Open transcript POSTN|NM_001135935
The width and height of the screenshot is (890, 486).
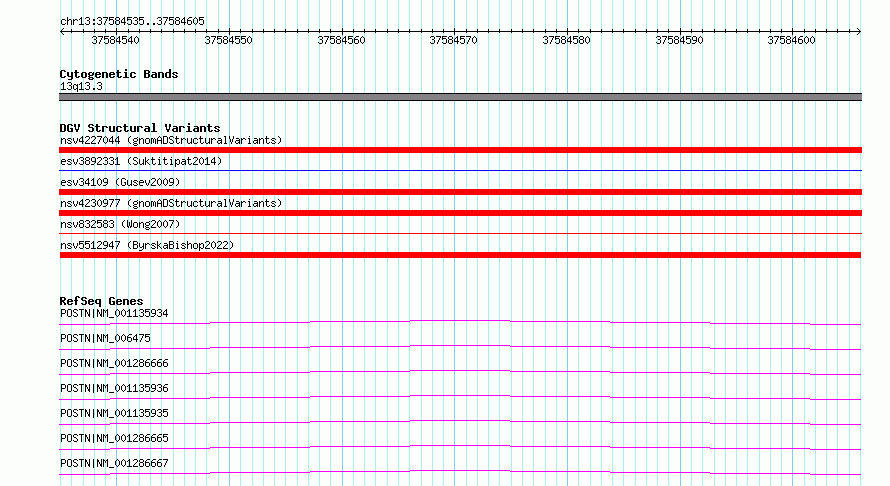coord(114,413)
